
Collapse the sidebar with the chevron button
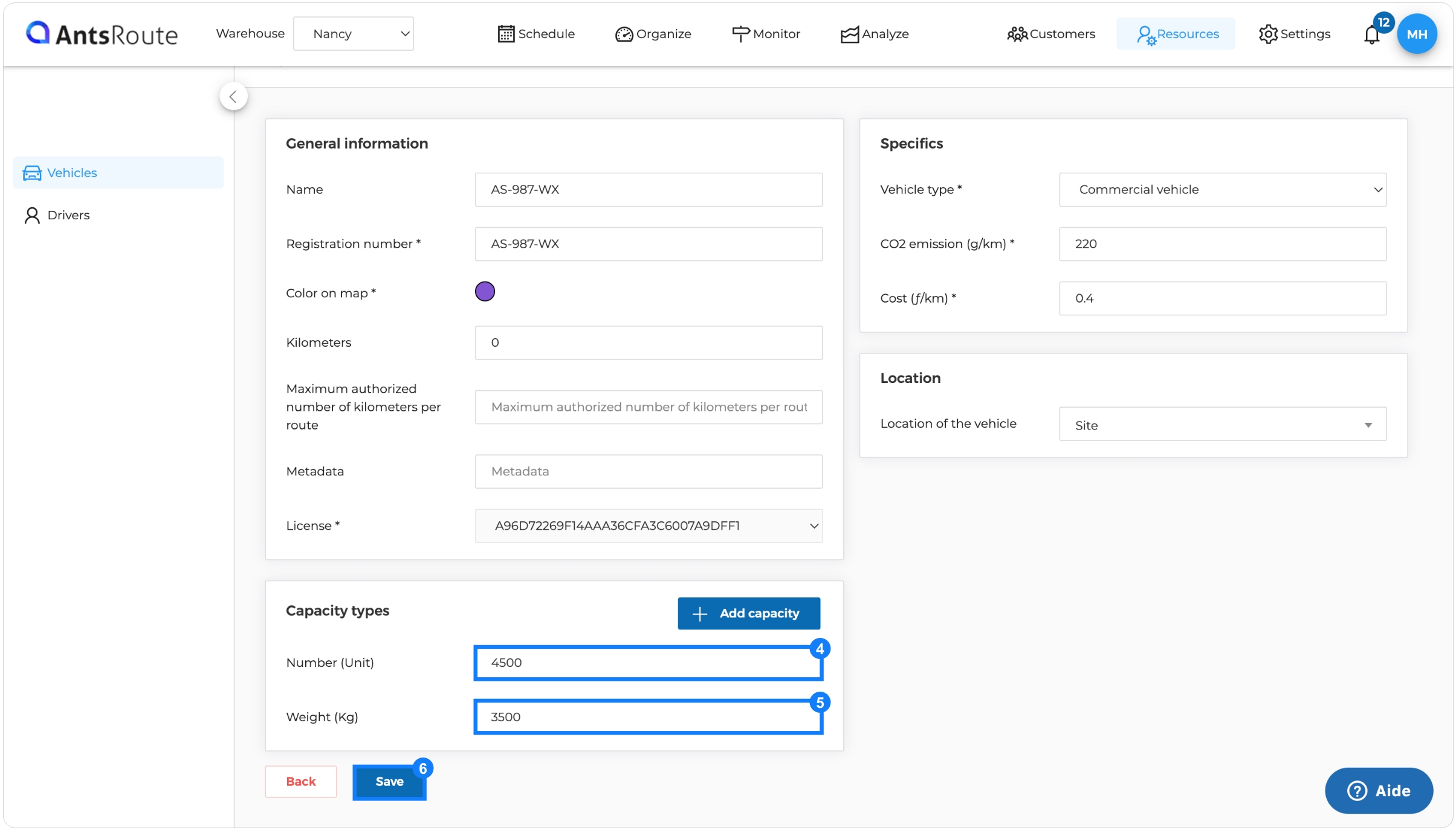233,97
